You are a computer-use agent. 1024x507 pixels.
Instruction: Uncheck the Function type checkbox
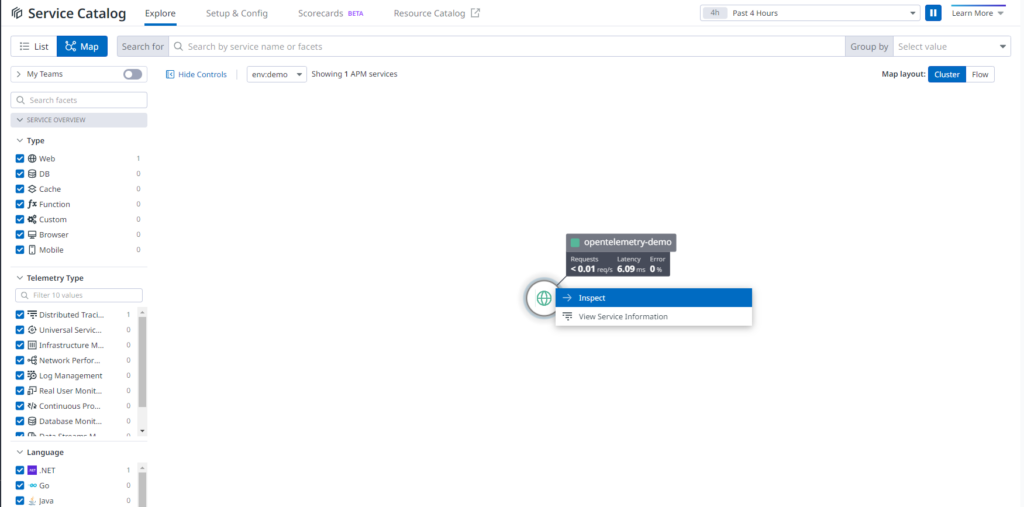click(20, 204)
